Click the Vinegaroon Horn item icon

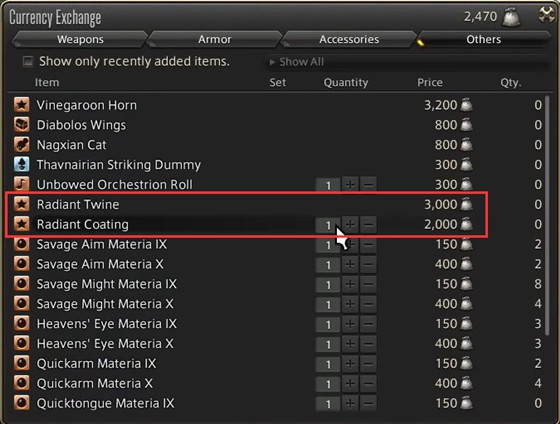[22, 105]
